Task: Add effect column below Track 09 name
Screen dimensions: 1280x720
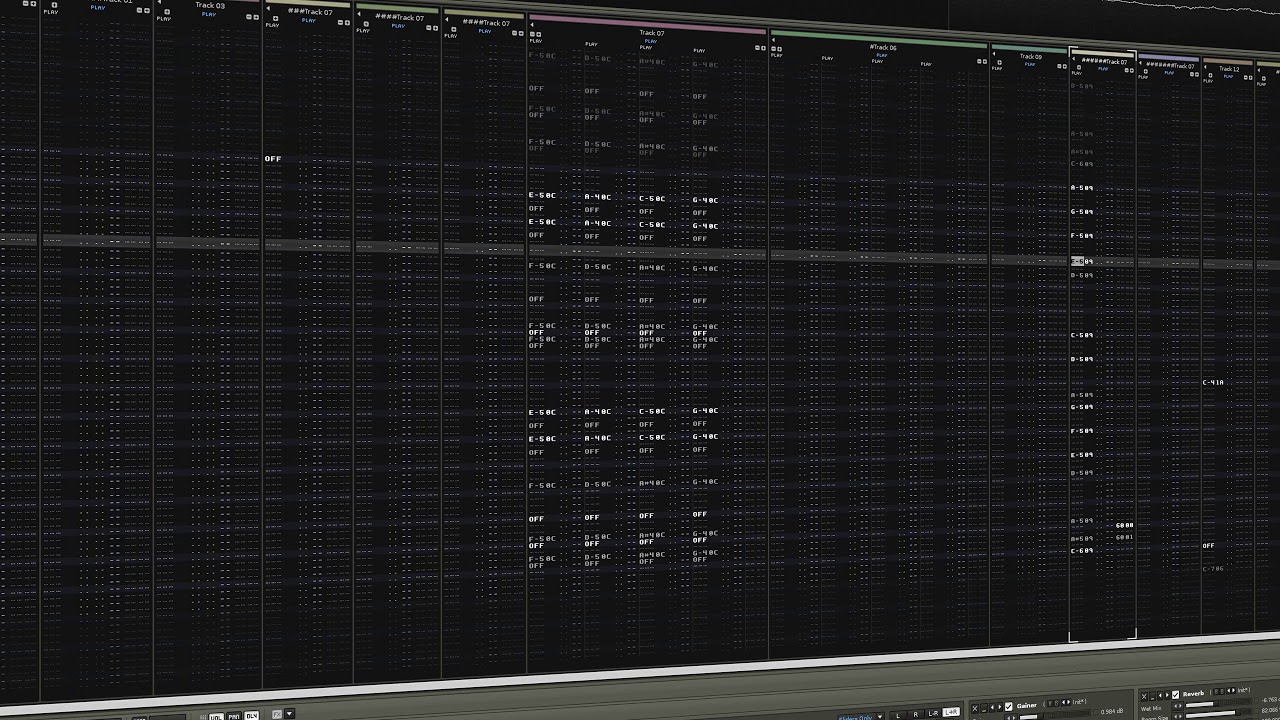Action: [x=999, y=62]
